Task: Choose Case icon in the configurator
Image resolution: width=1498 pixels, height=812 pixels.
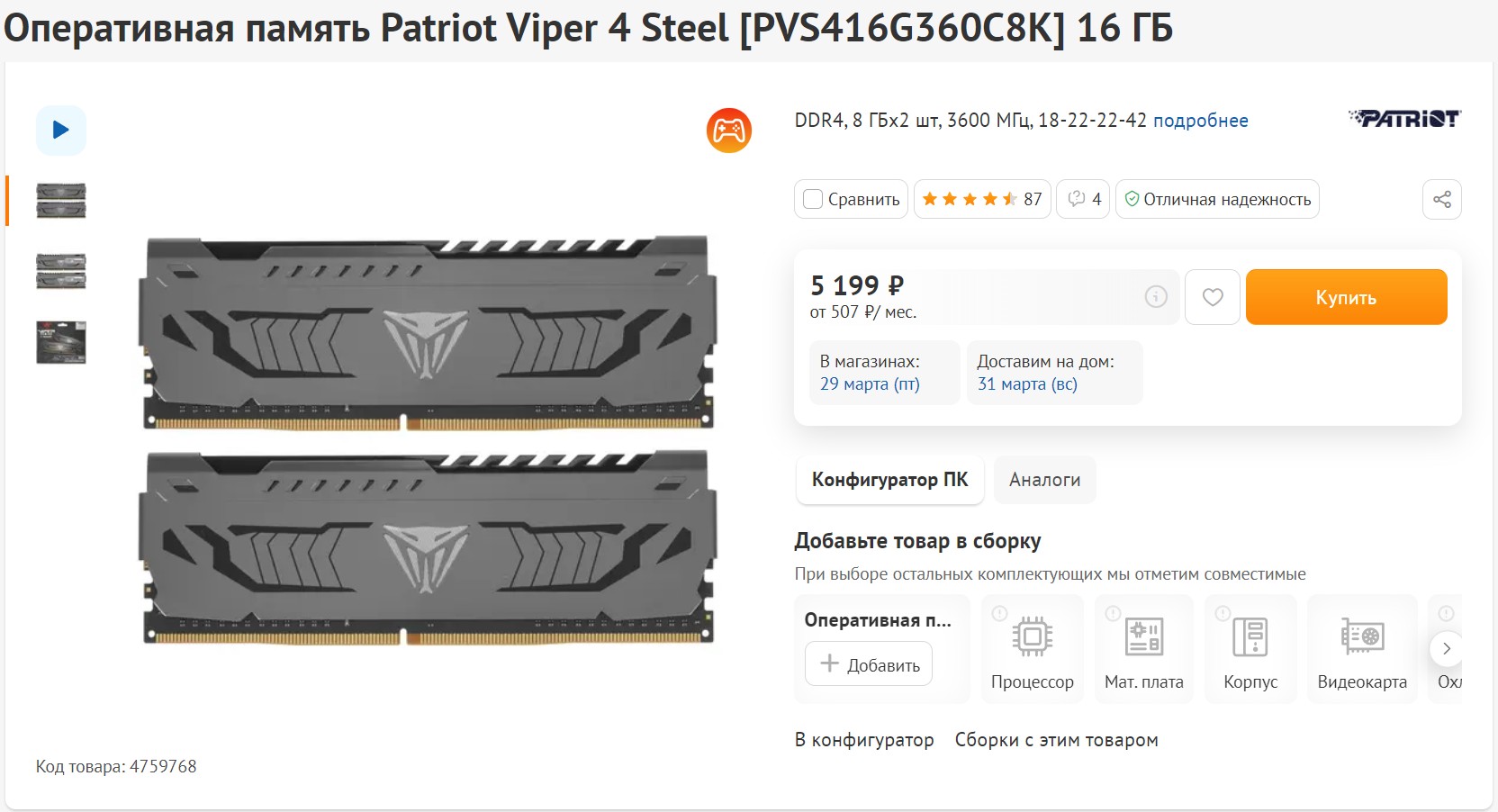Action: pyautogui.click(x=1250, y=637)
